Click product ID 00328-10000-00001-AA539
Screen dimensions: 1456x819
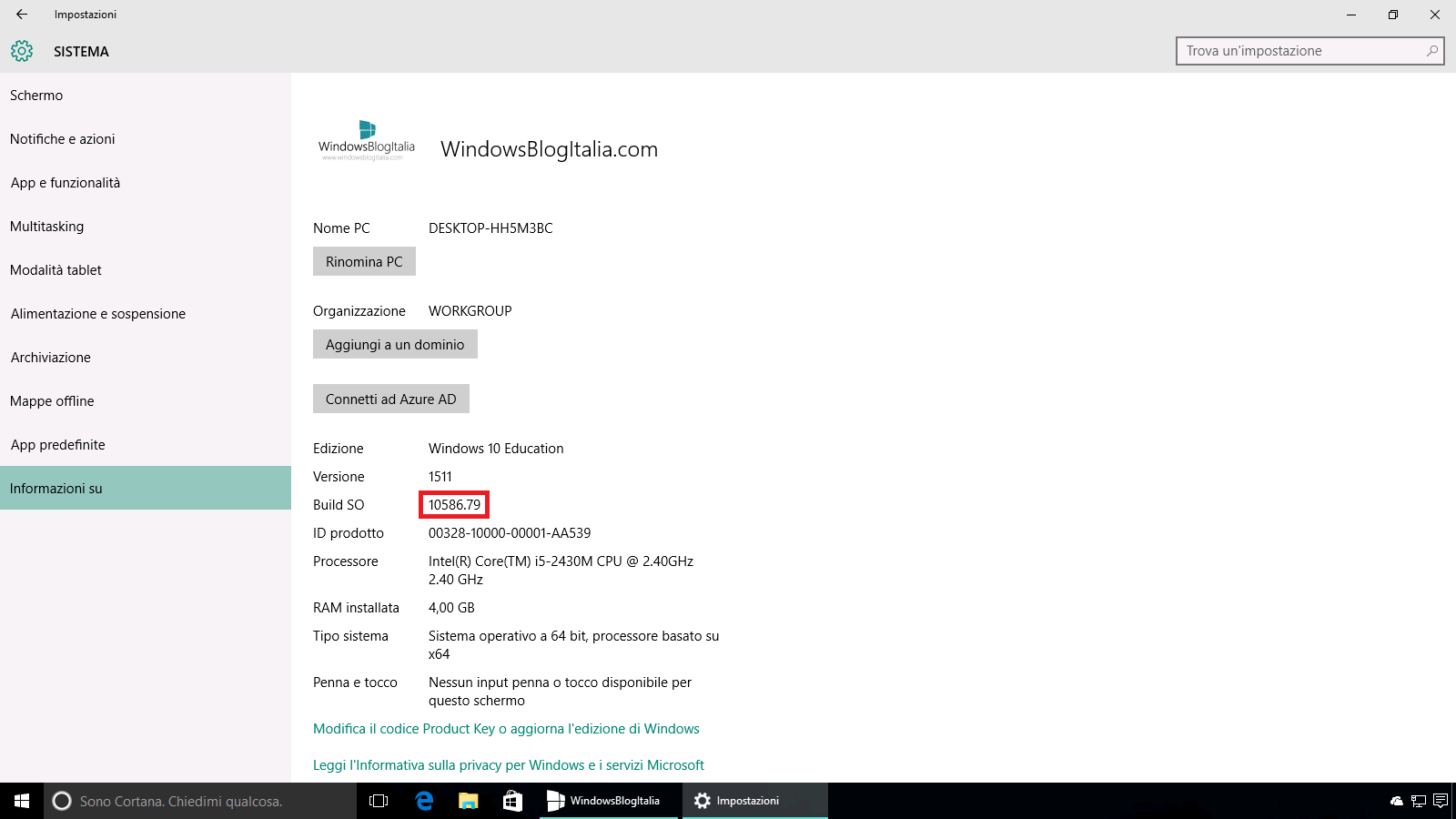click(x=510, y=533)
